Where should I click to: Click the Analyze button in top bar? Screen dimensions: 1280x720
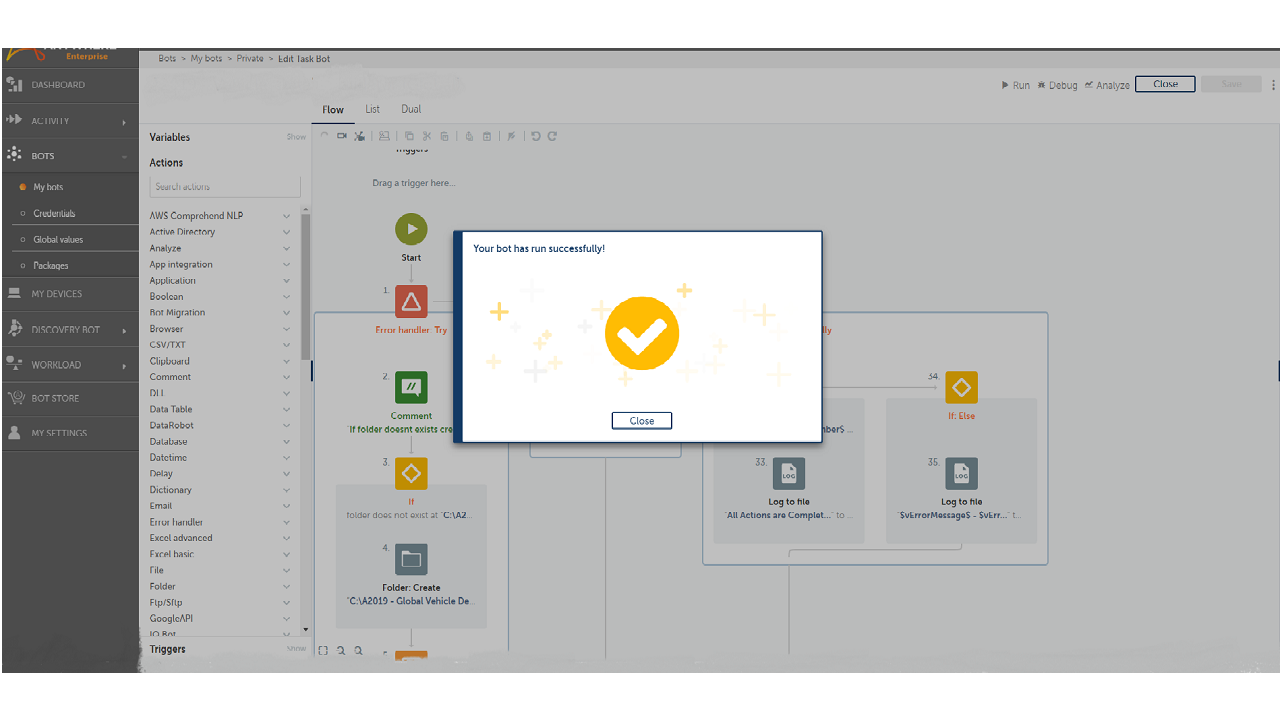(1107, 85)
